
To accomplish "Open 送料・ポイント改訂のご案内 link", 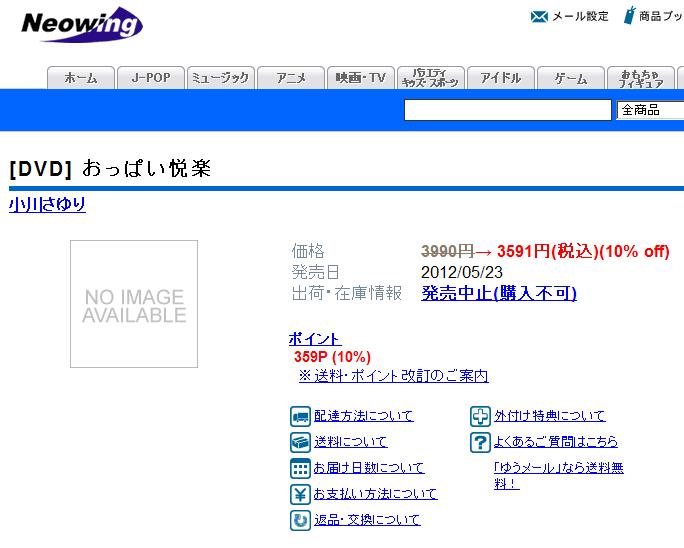I will pos(393,376).
